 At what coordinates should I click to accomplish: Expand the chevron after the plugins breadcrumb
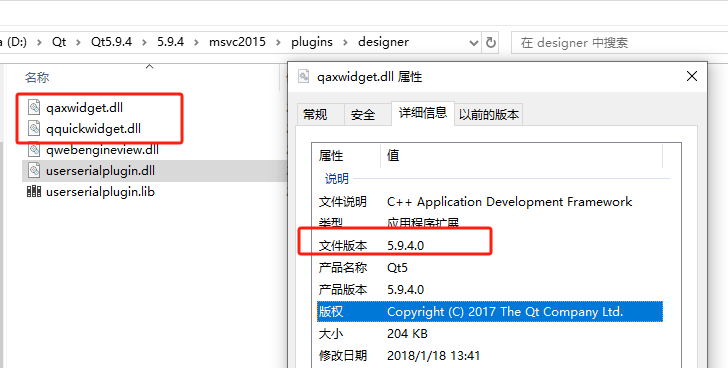345,43
